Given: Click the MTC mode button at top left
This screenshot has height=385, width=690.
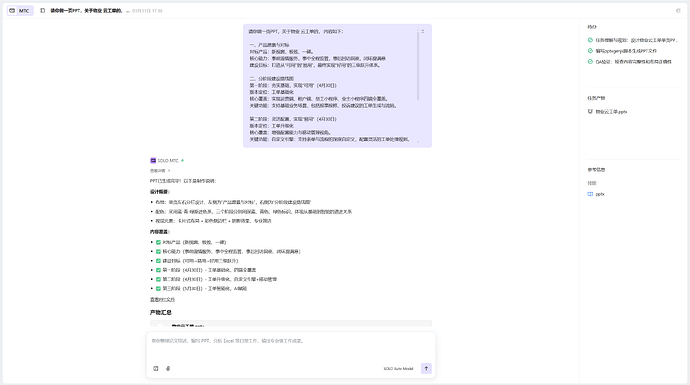Looking at the screenshot, I should pyautogui.click(x=20, y=11).
